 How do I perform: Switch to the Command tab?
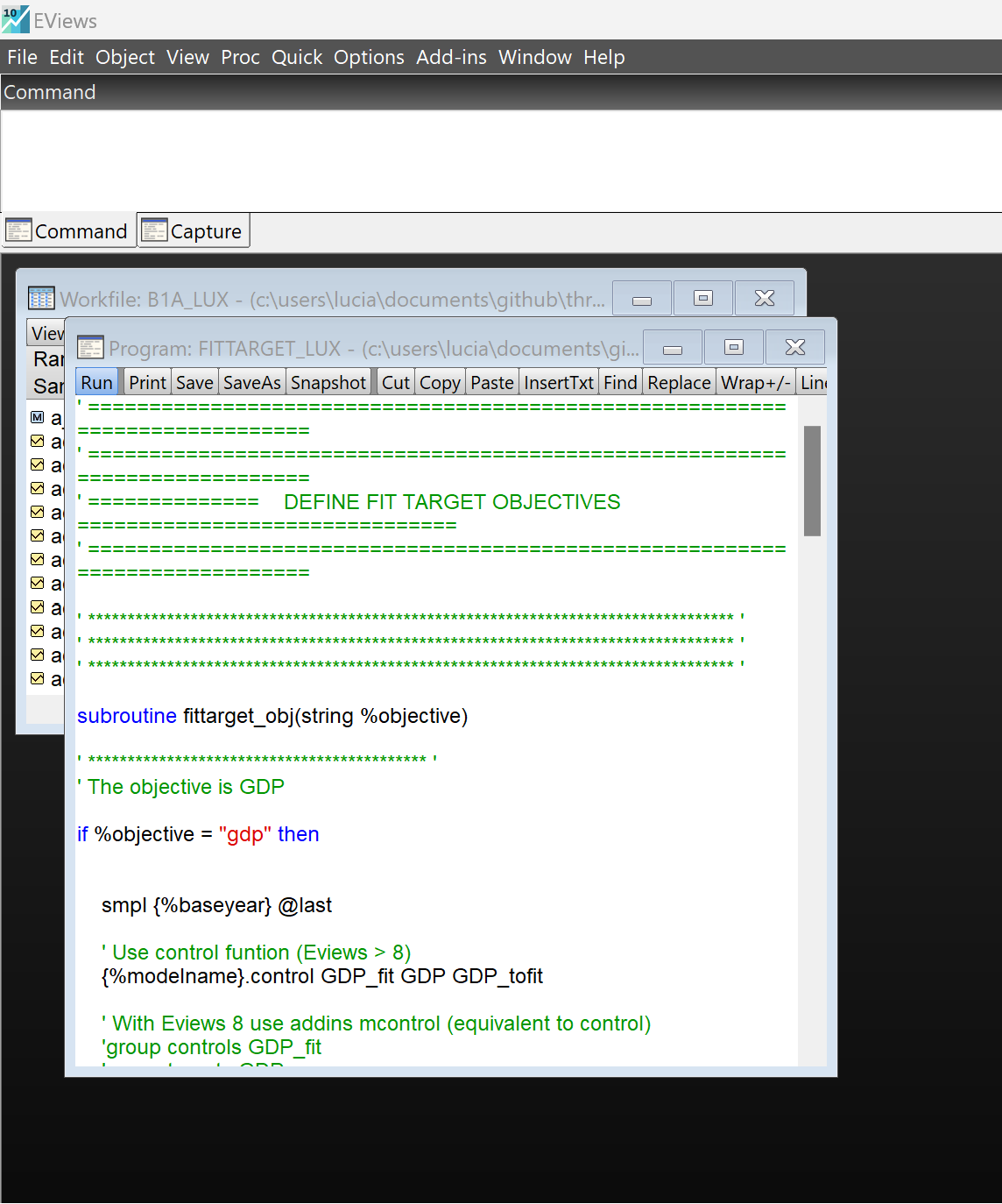coord(68,230)
